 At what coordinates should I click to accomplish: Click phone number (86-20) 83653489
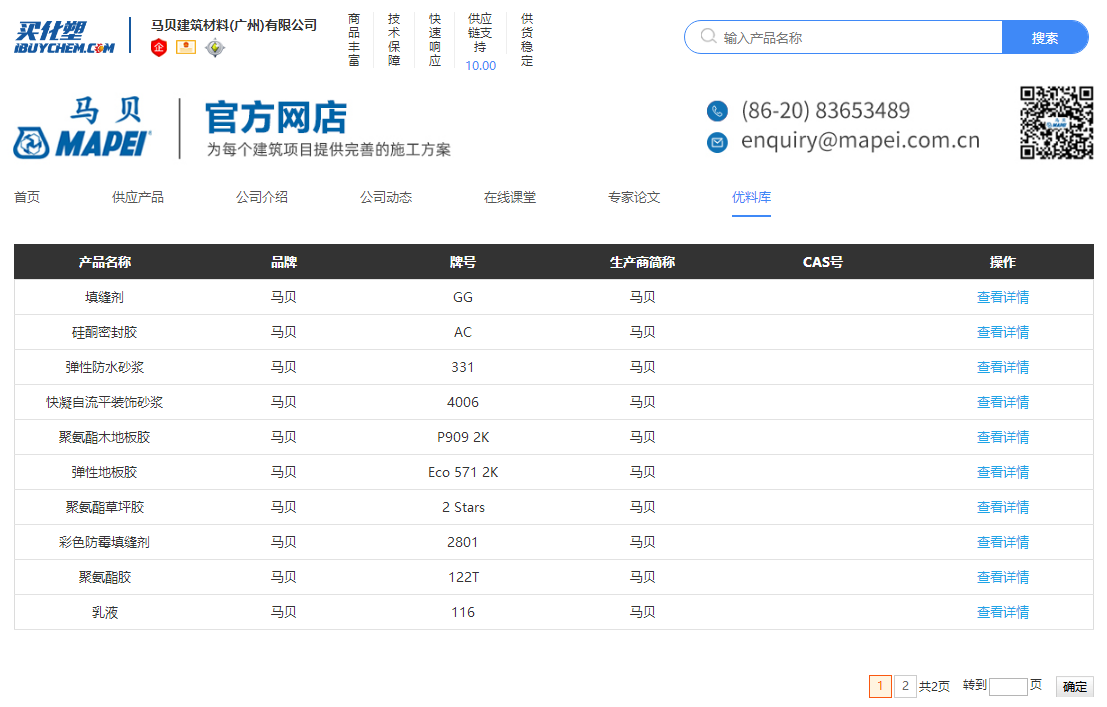tap(825, 111)
